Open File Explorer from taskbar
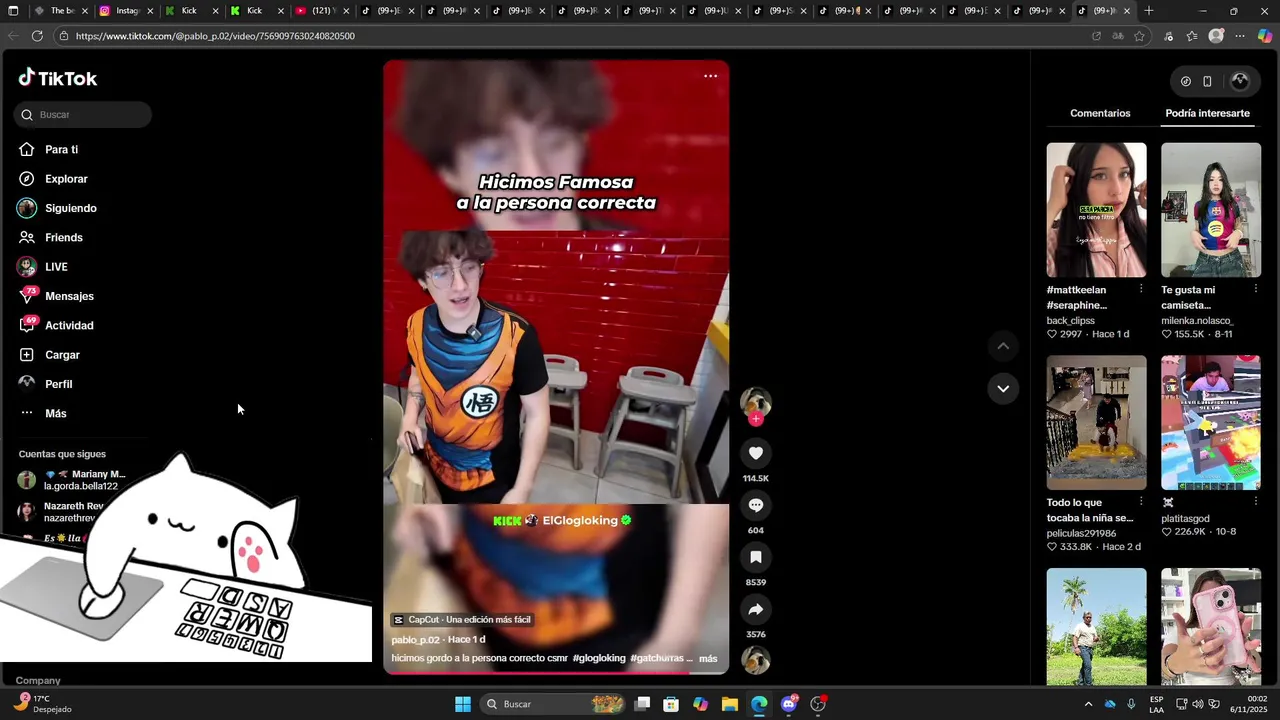 click(x=729, y=704)
